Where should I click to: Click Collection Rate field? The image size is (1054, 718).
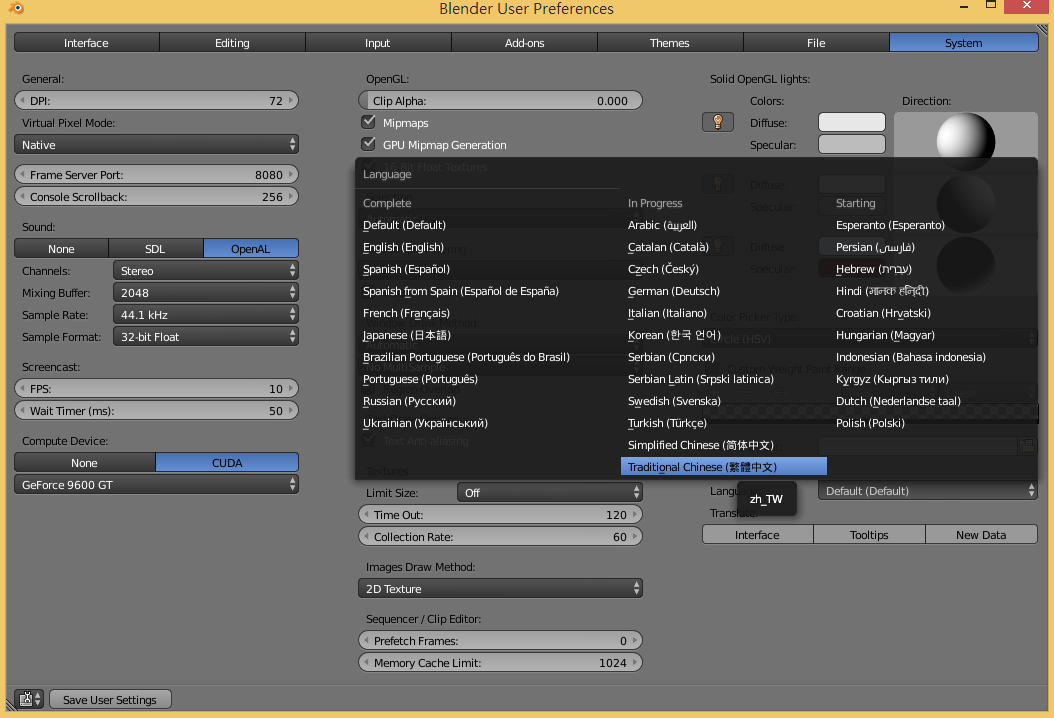coord(500,536)
